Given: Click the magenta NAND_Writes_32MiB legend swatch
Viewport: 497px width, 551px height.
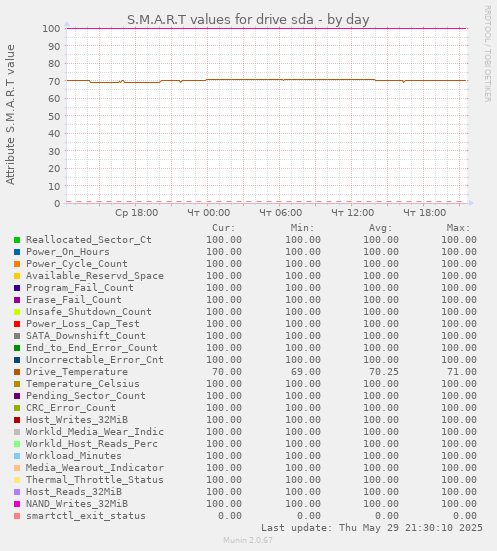Looking at the screenshot, I should pyautogui.click(x=17, y=504).
